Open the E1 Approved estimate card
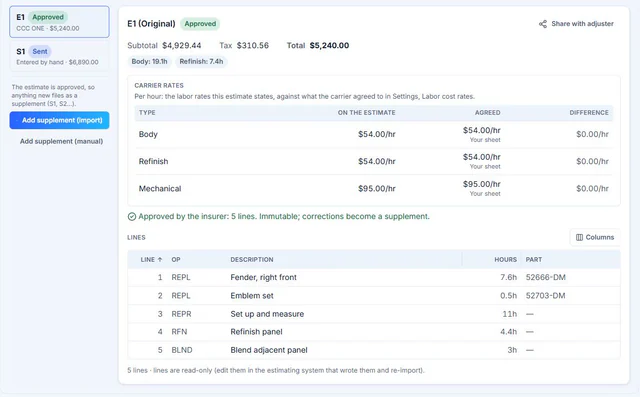Image resolution: width=640 pixels, height=397 pixels. (x=60, y=22)
